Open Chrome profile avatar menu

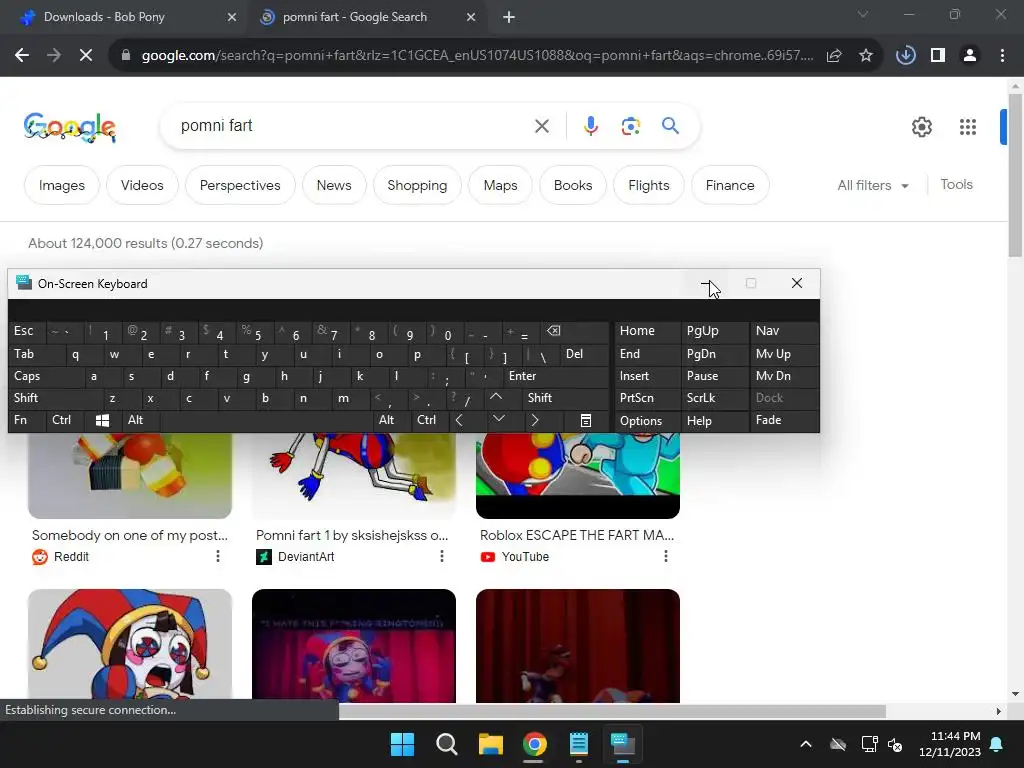point(970,56)
